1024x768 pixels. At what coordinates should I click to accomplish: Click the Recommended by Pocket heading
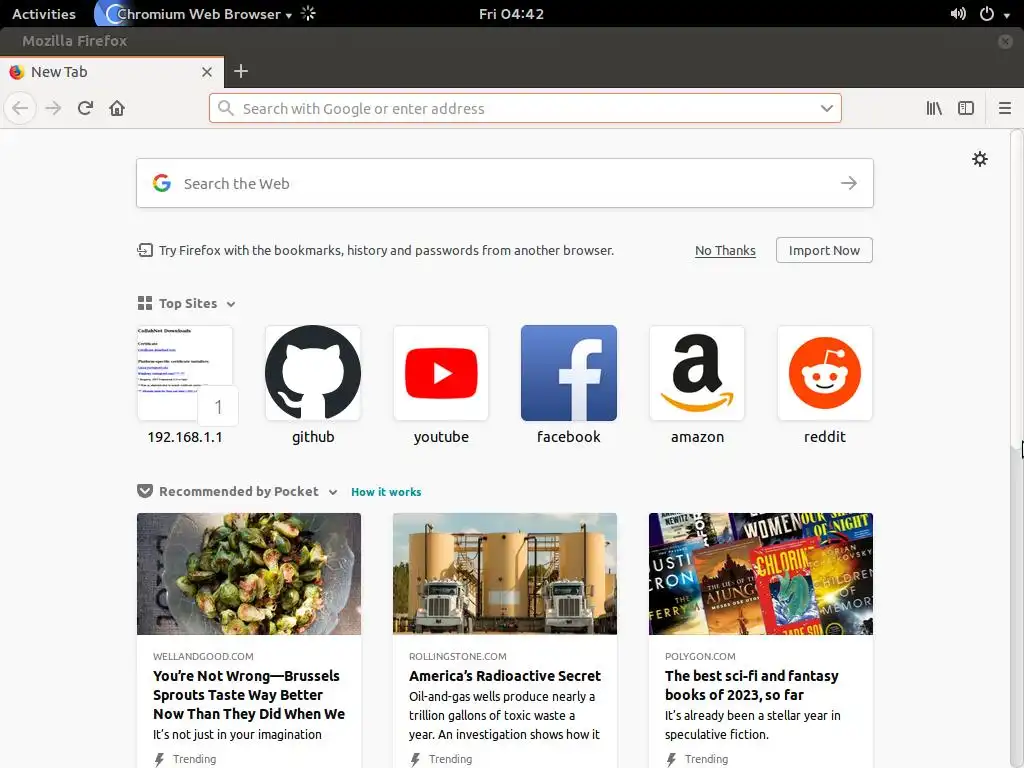pos(239,491)
